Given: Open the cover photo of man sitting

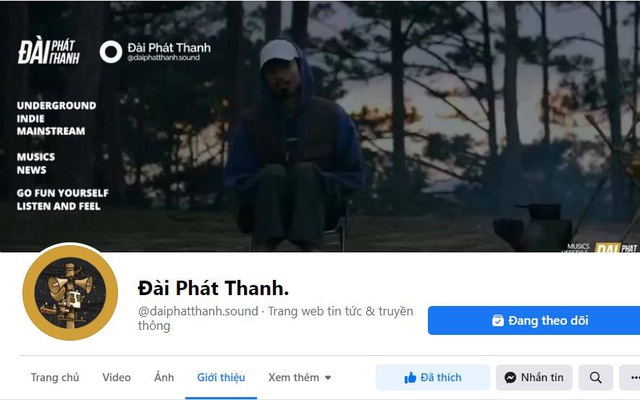Looking at the screenshot, I should (x=320, y=126).
